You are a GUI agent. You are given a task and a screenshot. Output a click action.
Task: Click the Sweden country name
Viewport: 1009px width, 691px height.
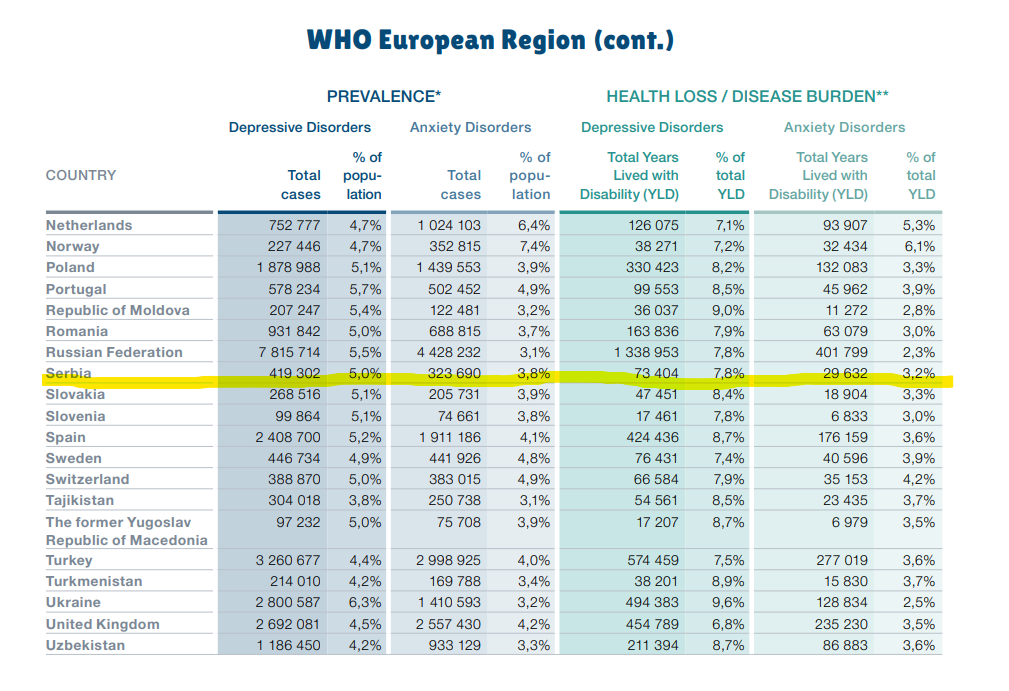click(73, 459)
